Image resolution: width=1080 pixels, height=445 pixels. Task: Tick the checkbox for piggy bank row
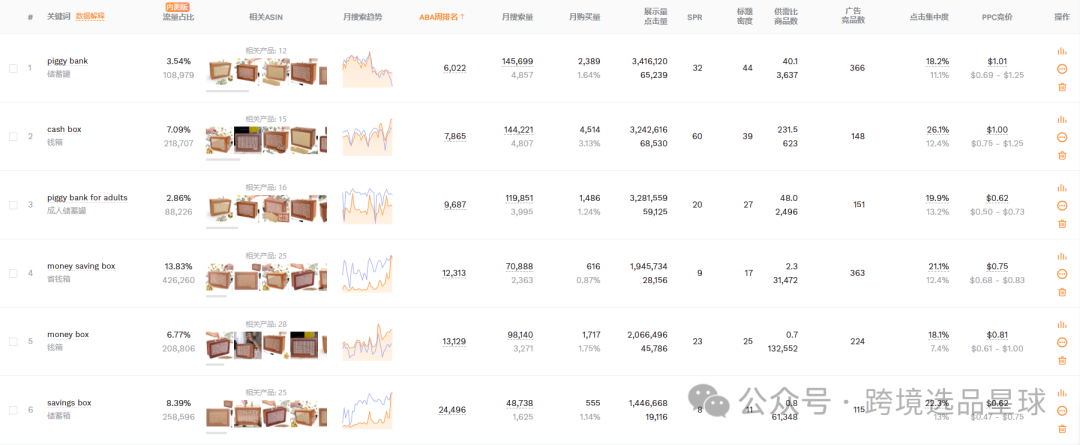(13, 68)
